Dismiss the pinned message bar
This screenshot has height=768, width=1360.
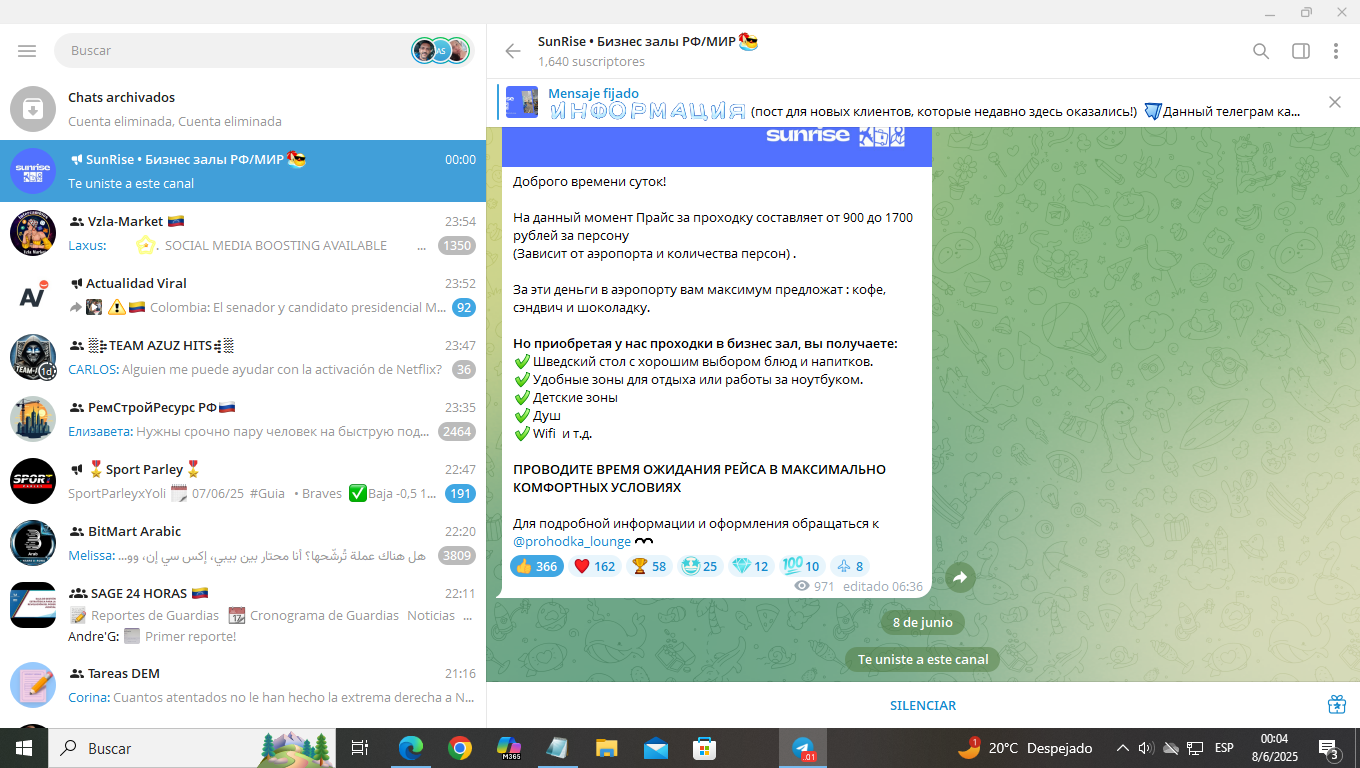tap(1335, 102)
